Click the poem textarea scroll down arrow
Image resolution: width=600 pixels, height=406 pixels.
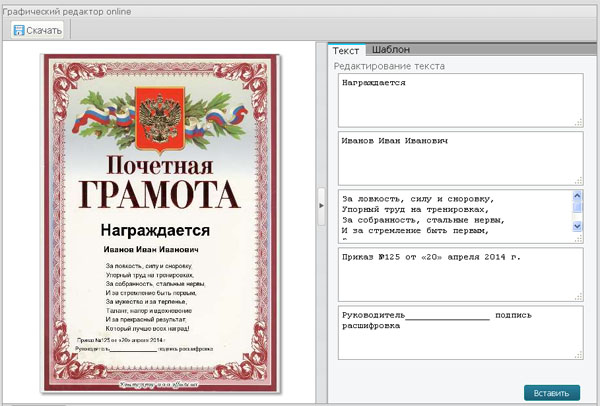(x=577, y=226)
